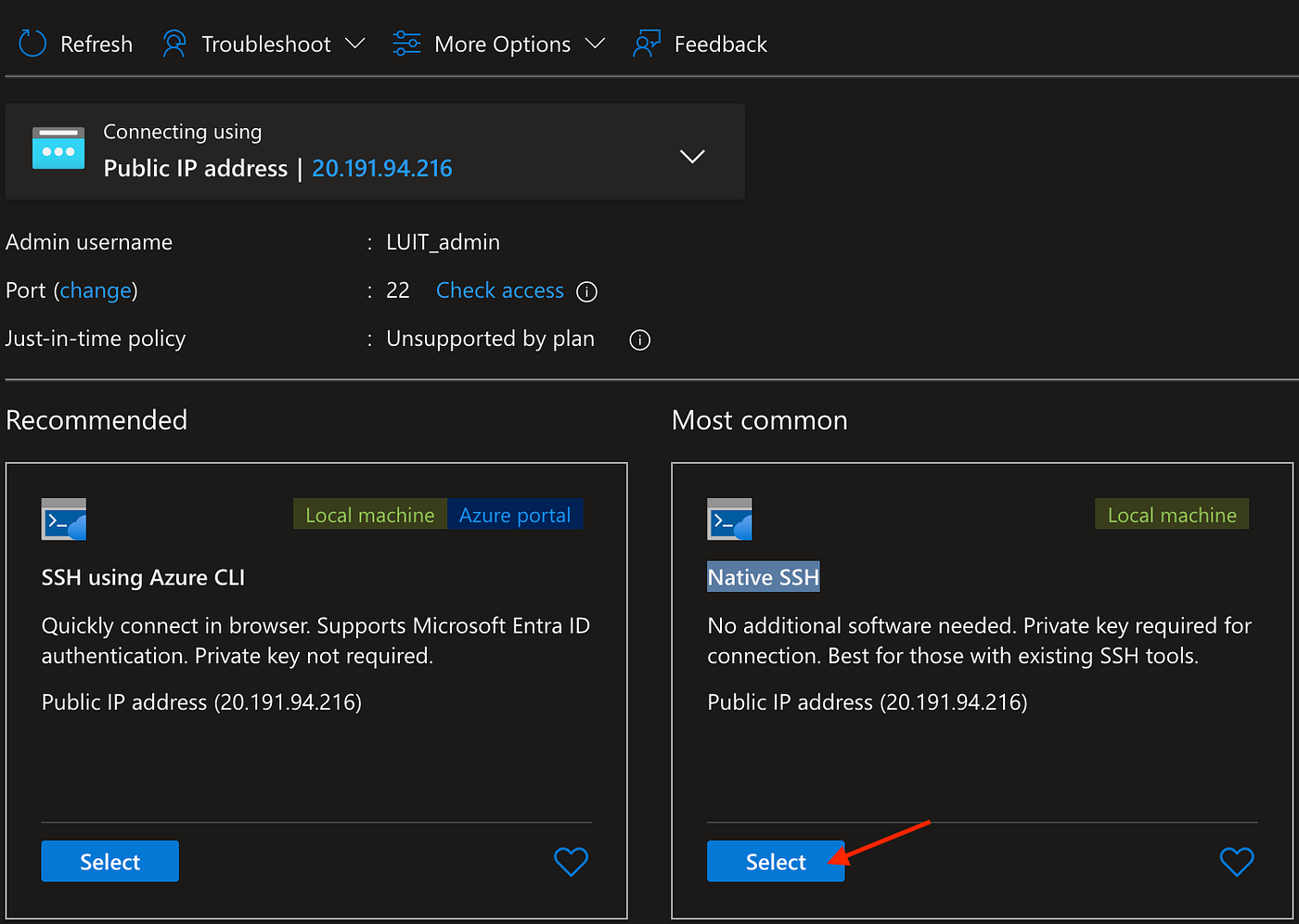Click the Azure portal tag
Screen dimensions: 1299x924
515,515
